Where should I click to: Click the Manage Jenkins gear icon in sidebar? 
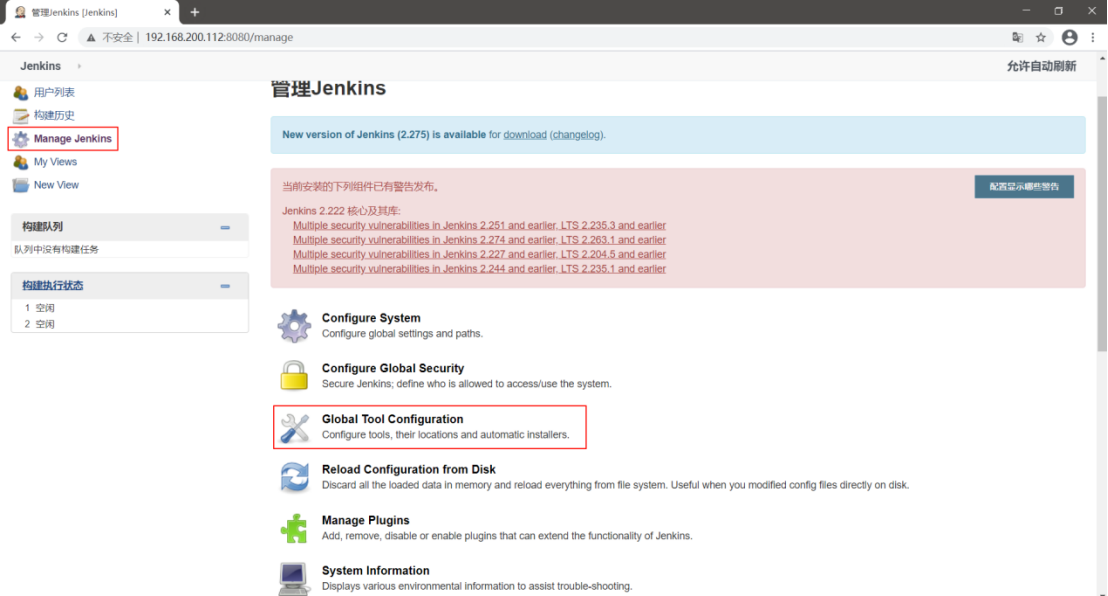tap(20, 139)
